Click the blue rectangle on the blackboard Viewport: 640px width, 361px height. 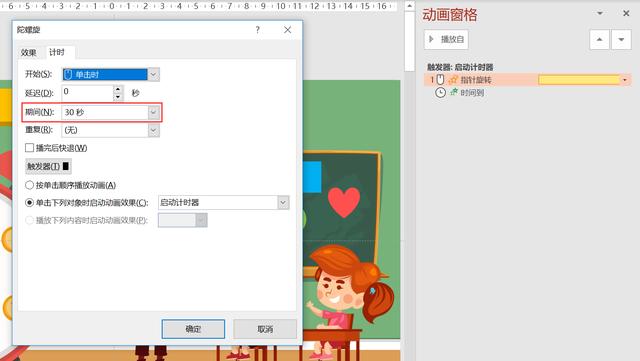(312, 177)
